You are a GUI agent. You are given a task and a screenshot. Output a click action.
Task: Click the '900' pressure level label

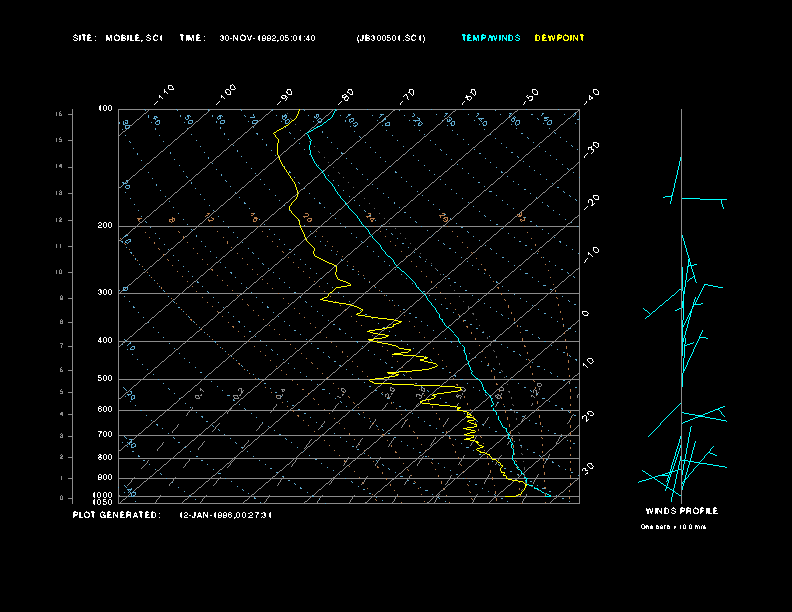point(105,478)
